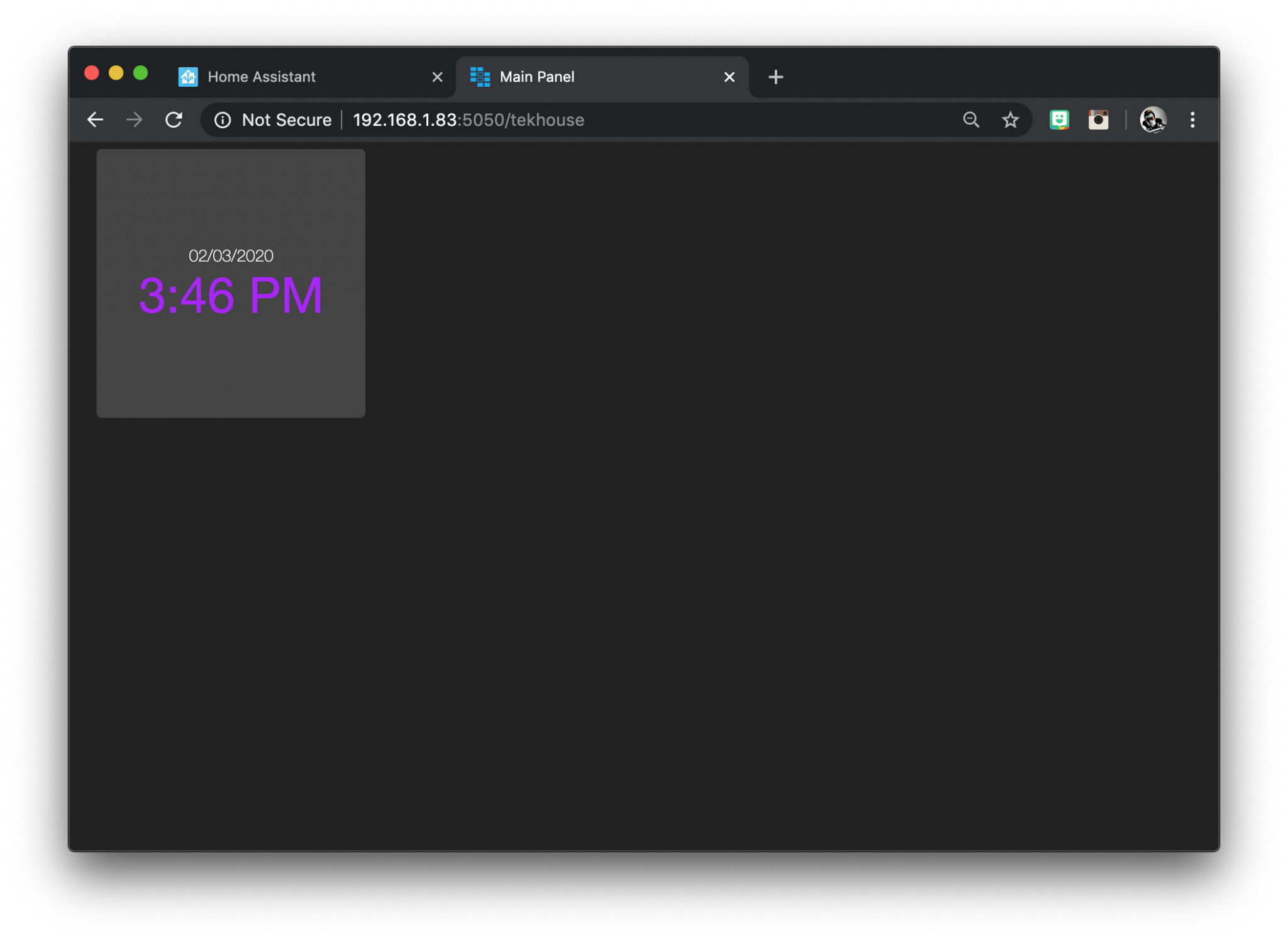1288x942 pixels.
Task: Click the Home Assistant tab favicon
Action: coord(187,76)
